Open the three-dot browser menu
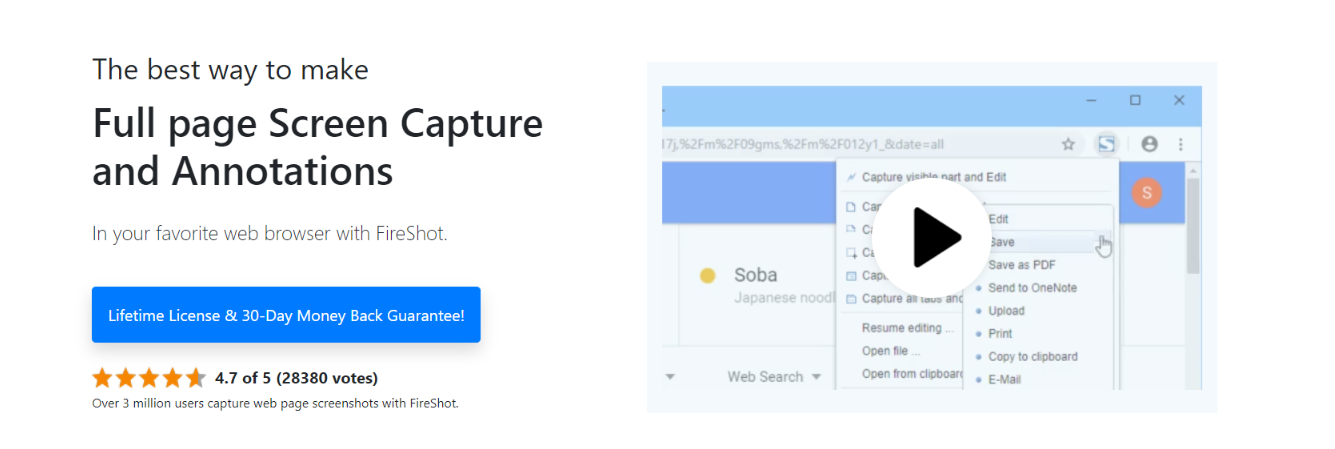The height and width of the screenshot is (449, 1335). (1181, 144)
